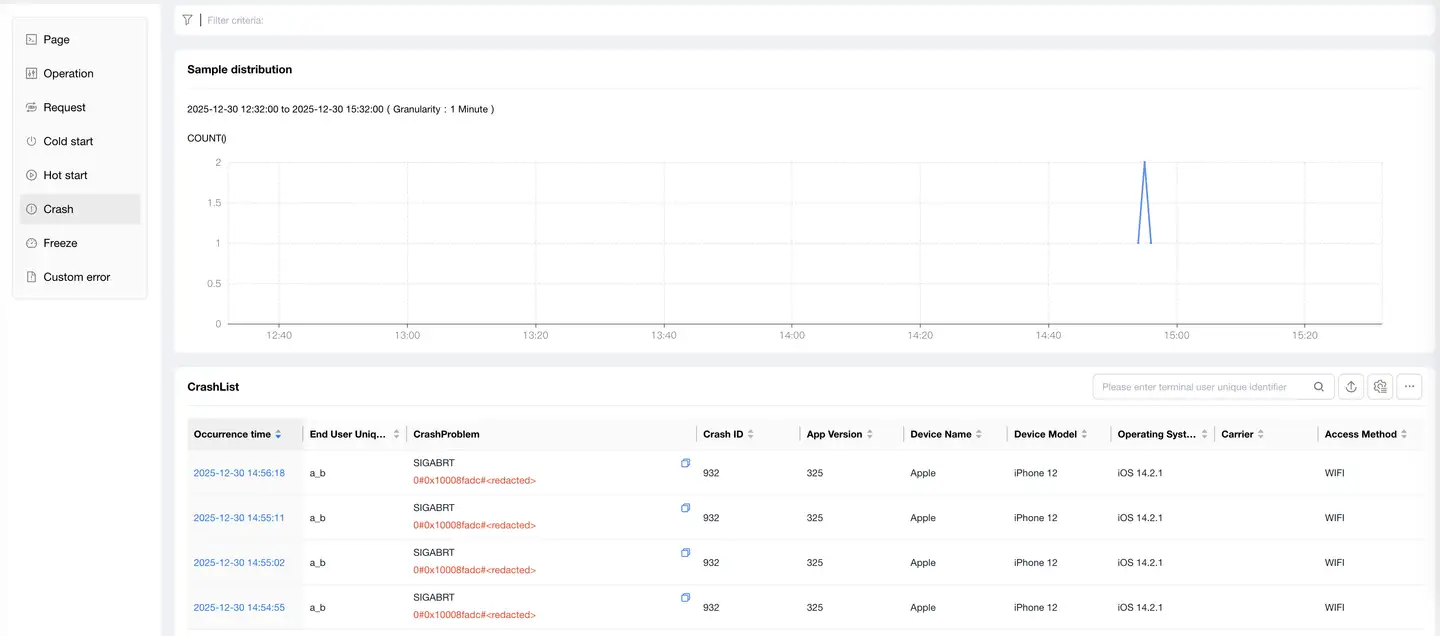Viewport: 1440px width, 636px height.
Task: Switch to the Freeze section
Action: click(60, 244)
